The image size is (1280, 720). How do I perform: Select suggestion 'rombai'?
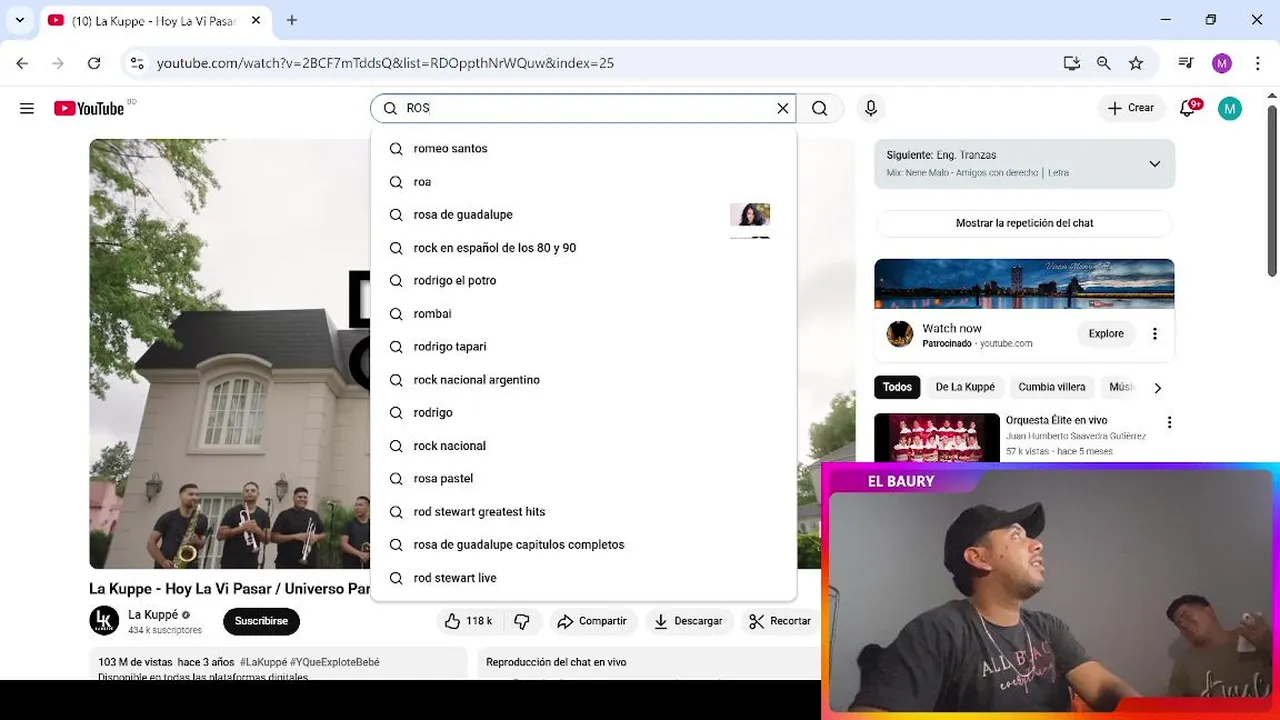pyautogui.click(x=583, y=313)
